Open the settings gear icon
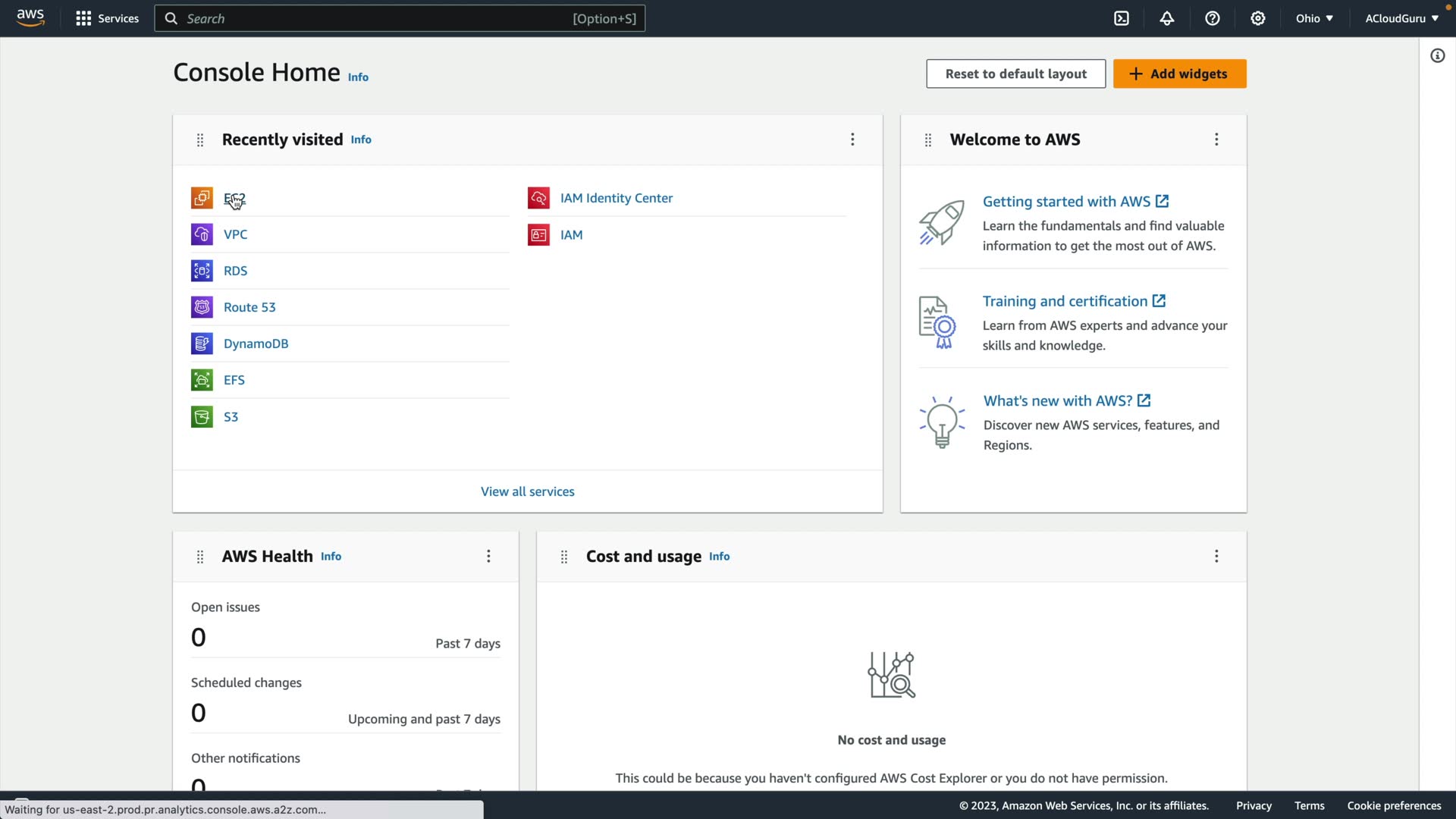Viewport: 1456px width, 819px height. 1258,18
